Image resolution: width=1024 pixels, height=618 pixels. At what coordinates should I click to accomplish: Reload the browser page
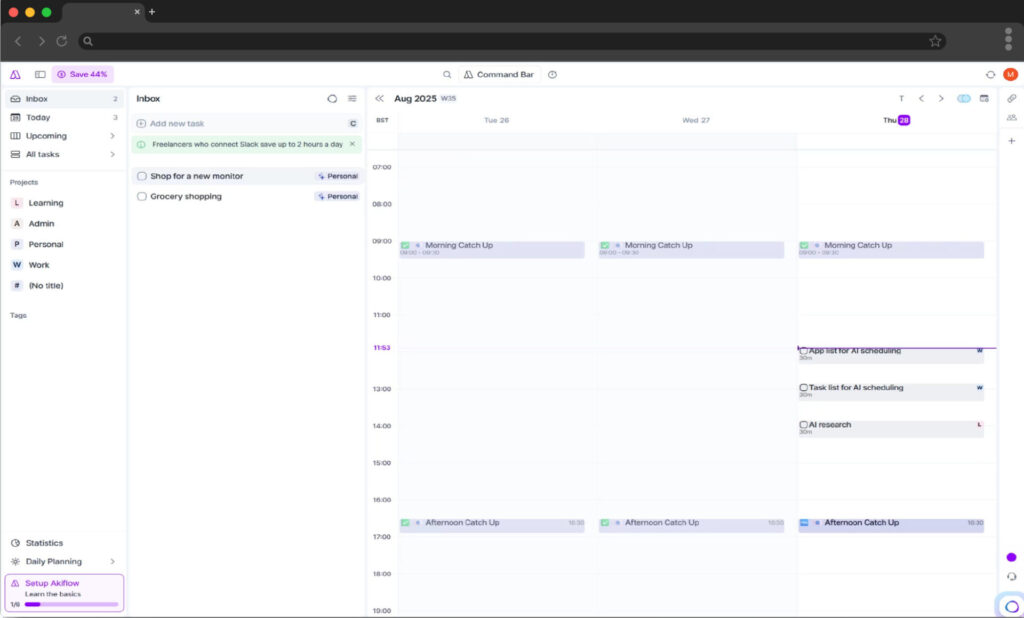pos(61,41)
